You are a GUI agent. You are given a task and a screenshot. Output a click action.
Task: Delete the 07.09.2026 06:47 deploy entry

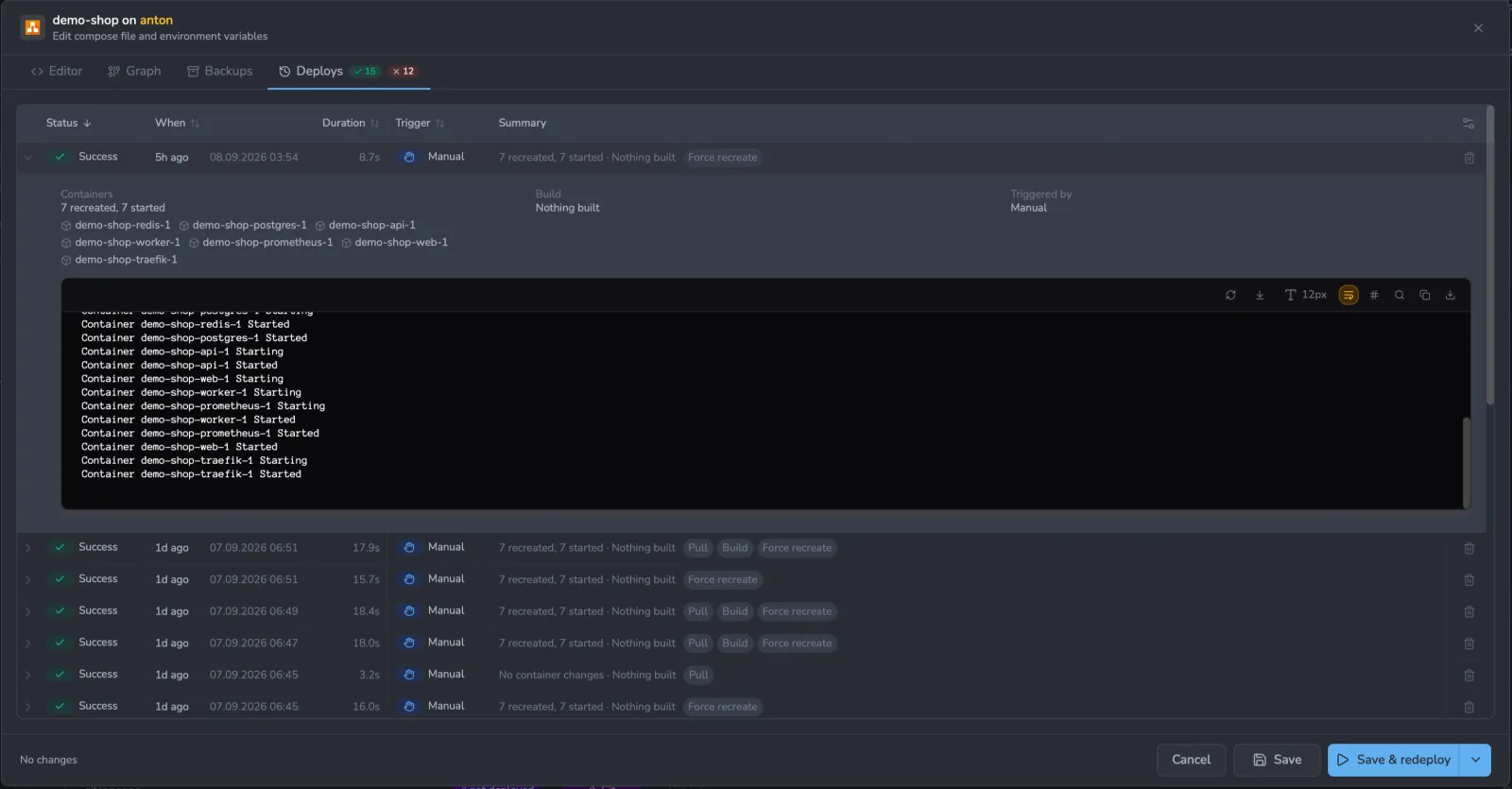tap(1469, 643)
